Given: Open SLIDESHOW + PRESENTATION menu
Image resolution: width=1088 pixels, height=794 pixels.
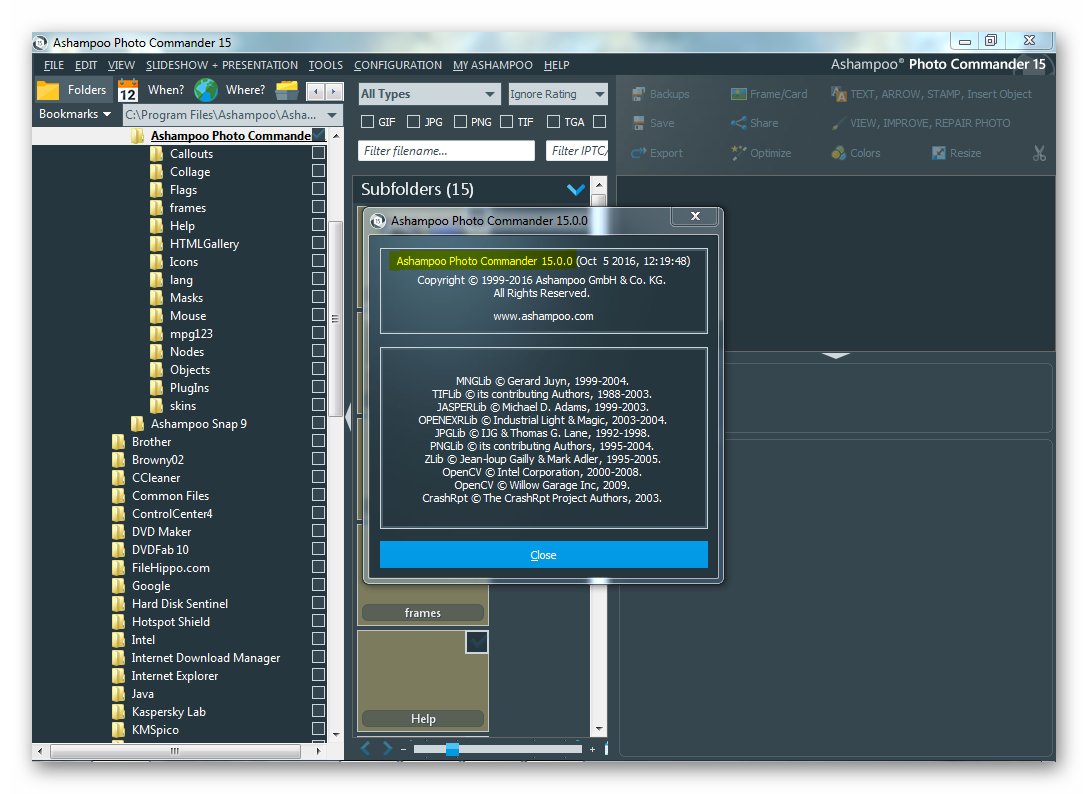Looking at the screenshot, I should [221, 65].
